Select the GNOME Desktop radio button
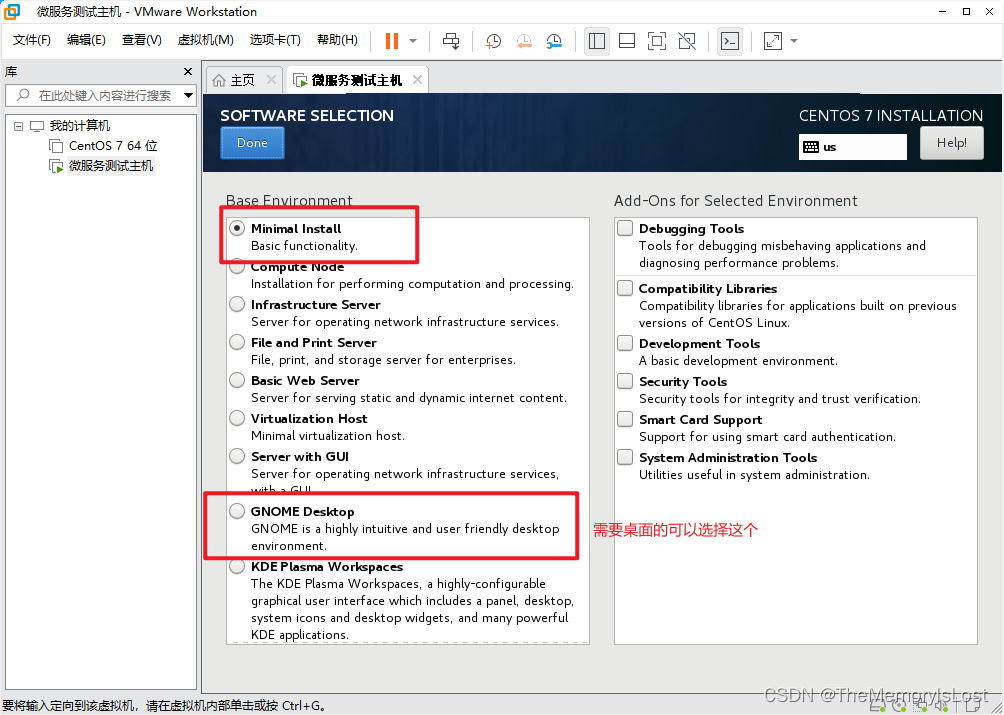The height and width of the screenshot is (715, 1004). coord(237,511)
